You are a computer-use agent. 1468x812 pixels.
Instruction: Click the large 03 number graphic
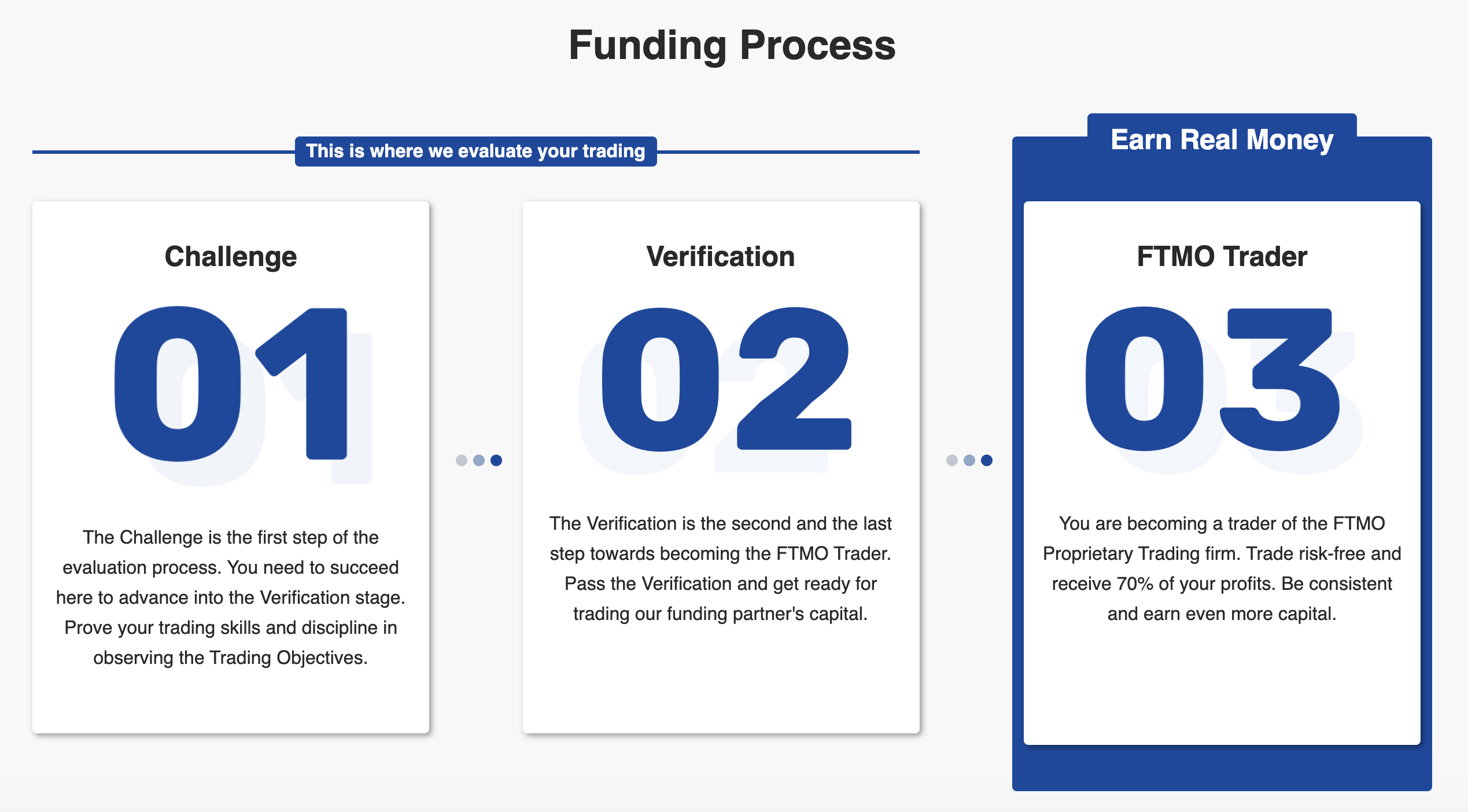(1213, 379)
